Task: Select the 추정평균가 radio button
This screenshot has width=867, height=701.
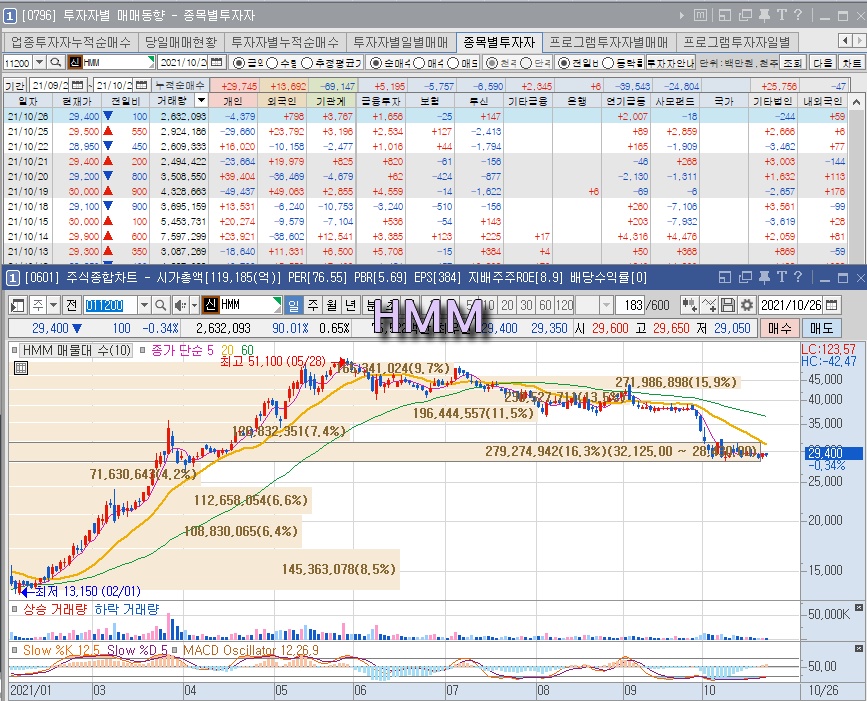Action: point(307,63)
